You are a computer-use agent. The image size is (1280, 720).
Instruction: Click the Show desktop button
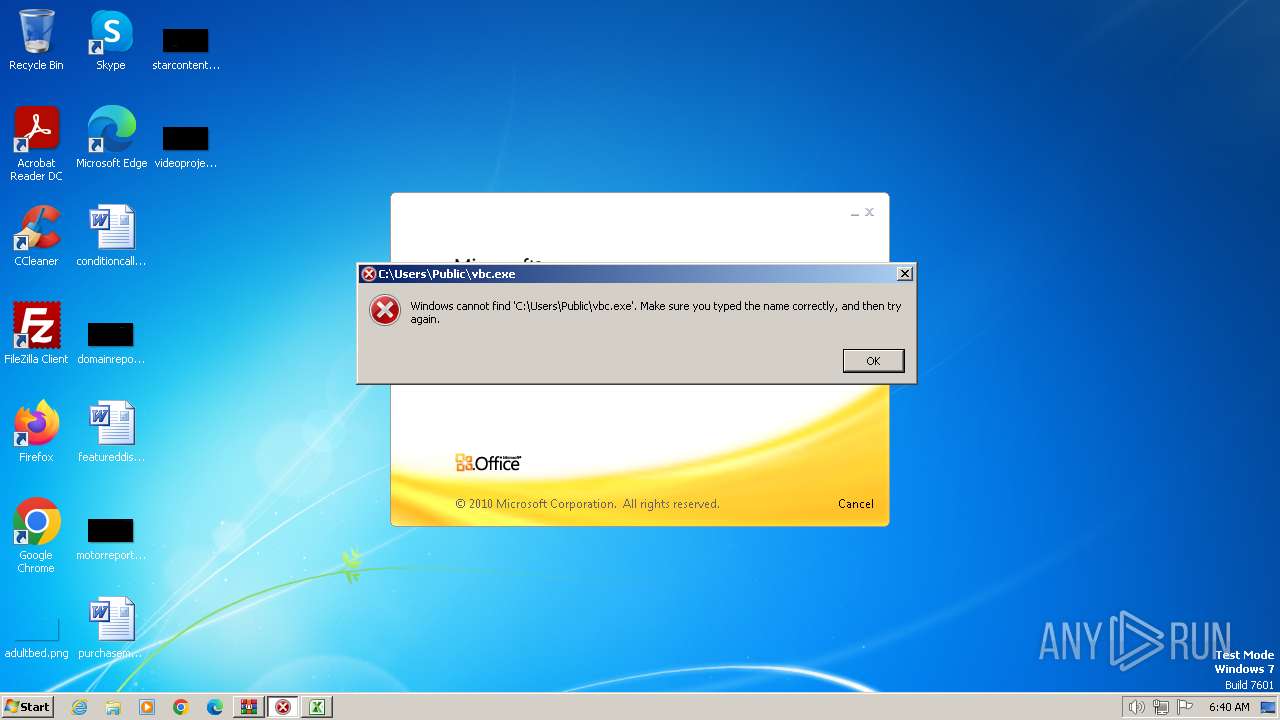pyautogui.click(x=1268, y=707)
